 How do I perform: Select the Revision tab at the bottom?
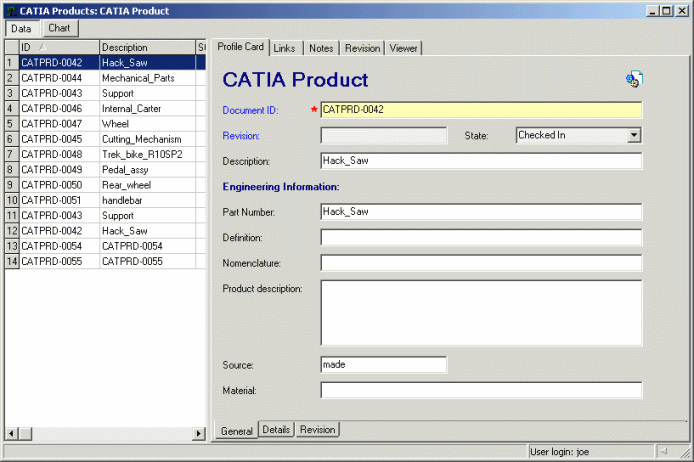coord(317,429)
